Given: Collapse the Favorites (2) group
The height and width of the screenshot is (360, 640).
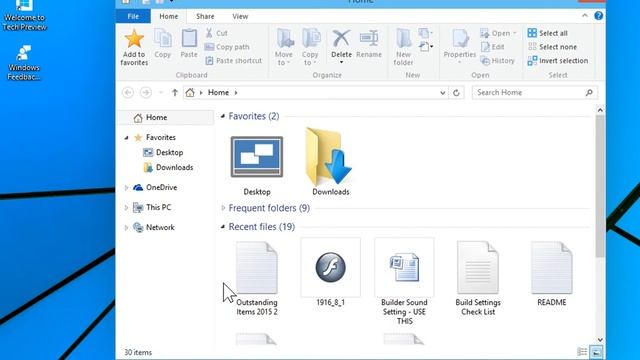Looking at the screenshot, I should pyautogui.click(x=223, y=116).
